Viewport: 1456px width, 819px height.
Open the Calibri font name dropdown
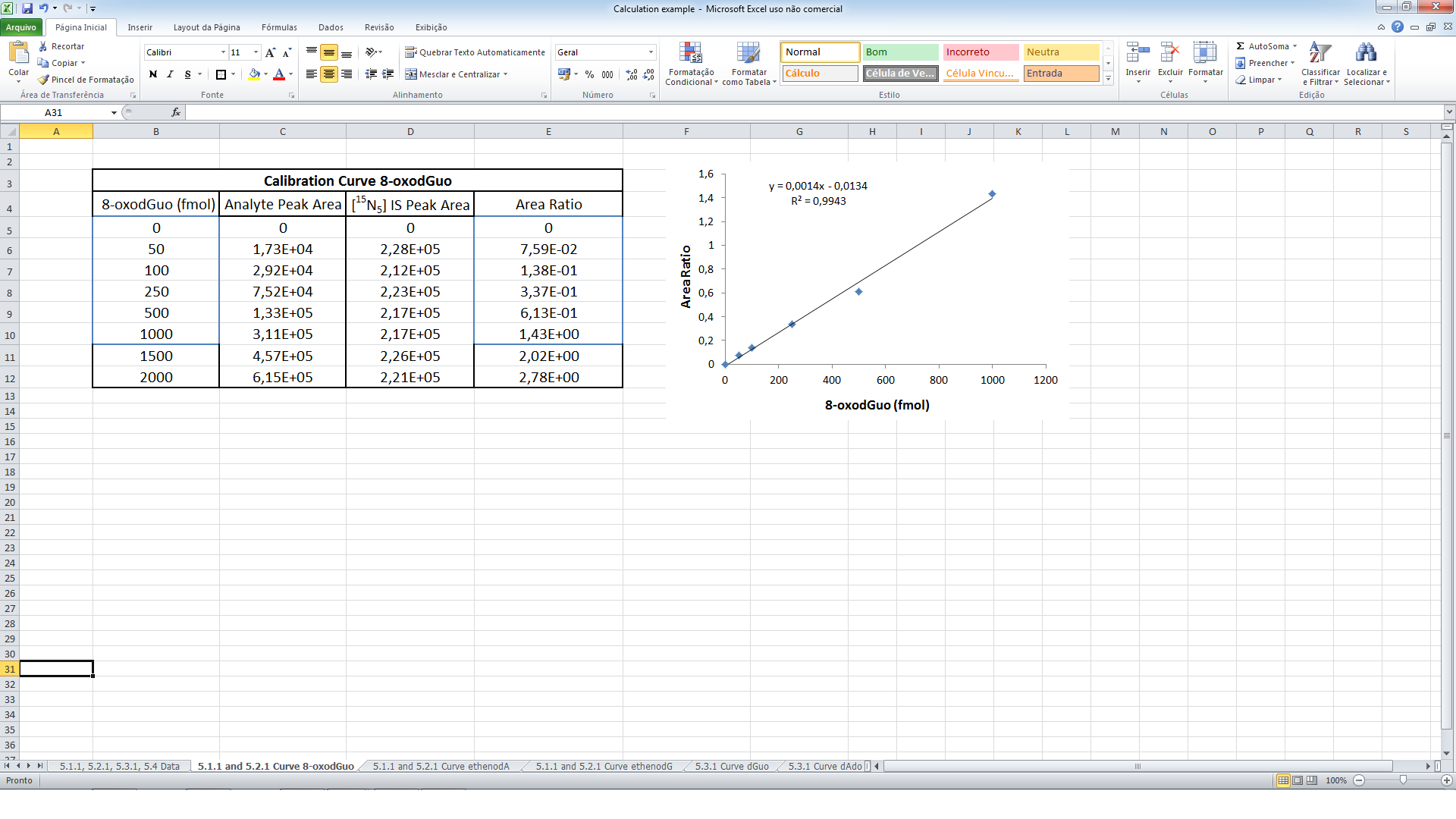(x=223, y=52)
